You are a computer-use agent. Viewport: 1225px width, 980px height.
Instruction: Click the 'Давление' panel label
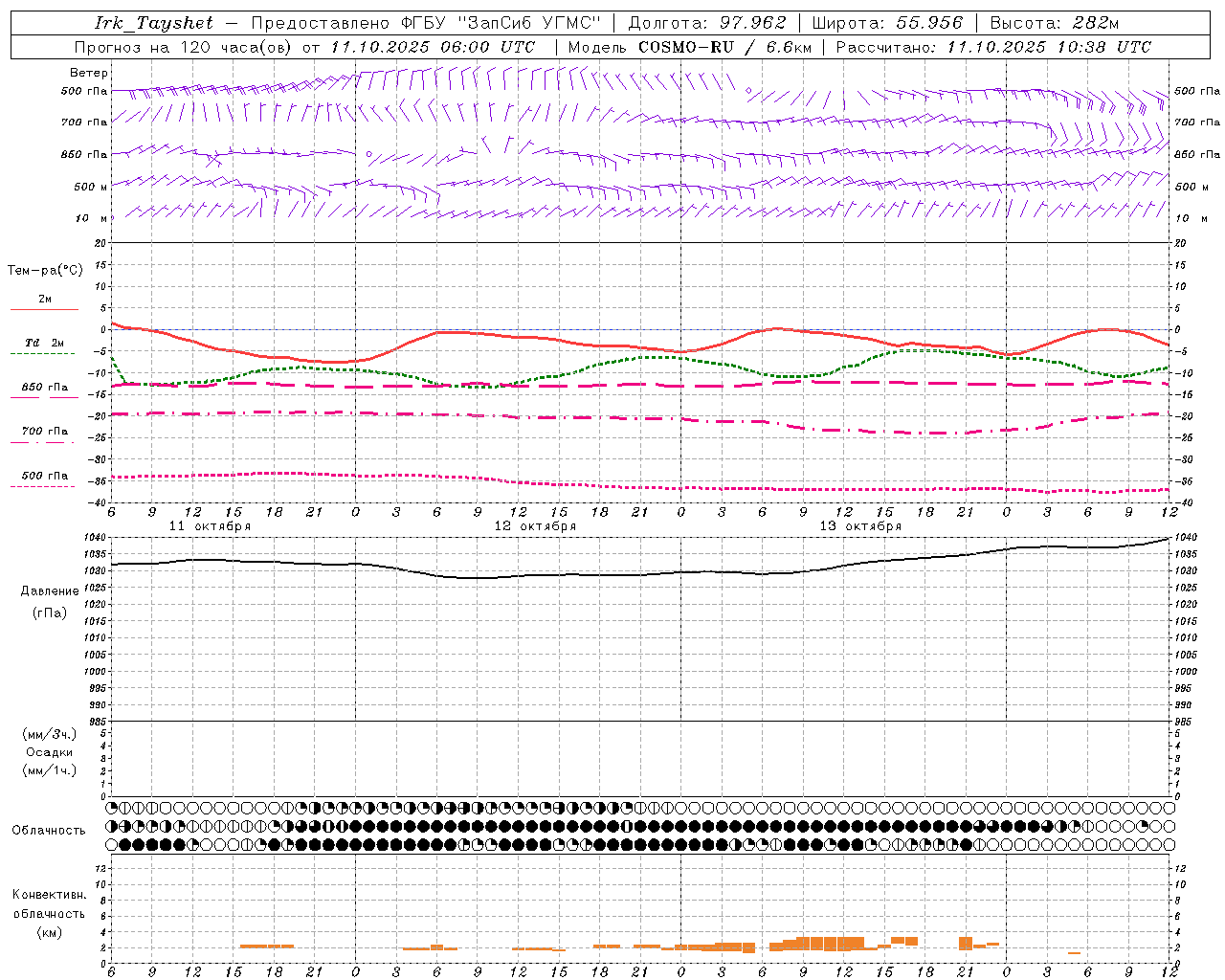coord(50,591)
